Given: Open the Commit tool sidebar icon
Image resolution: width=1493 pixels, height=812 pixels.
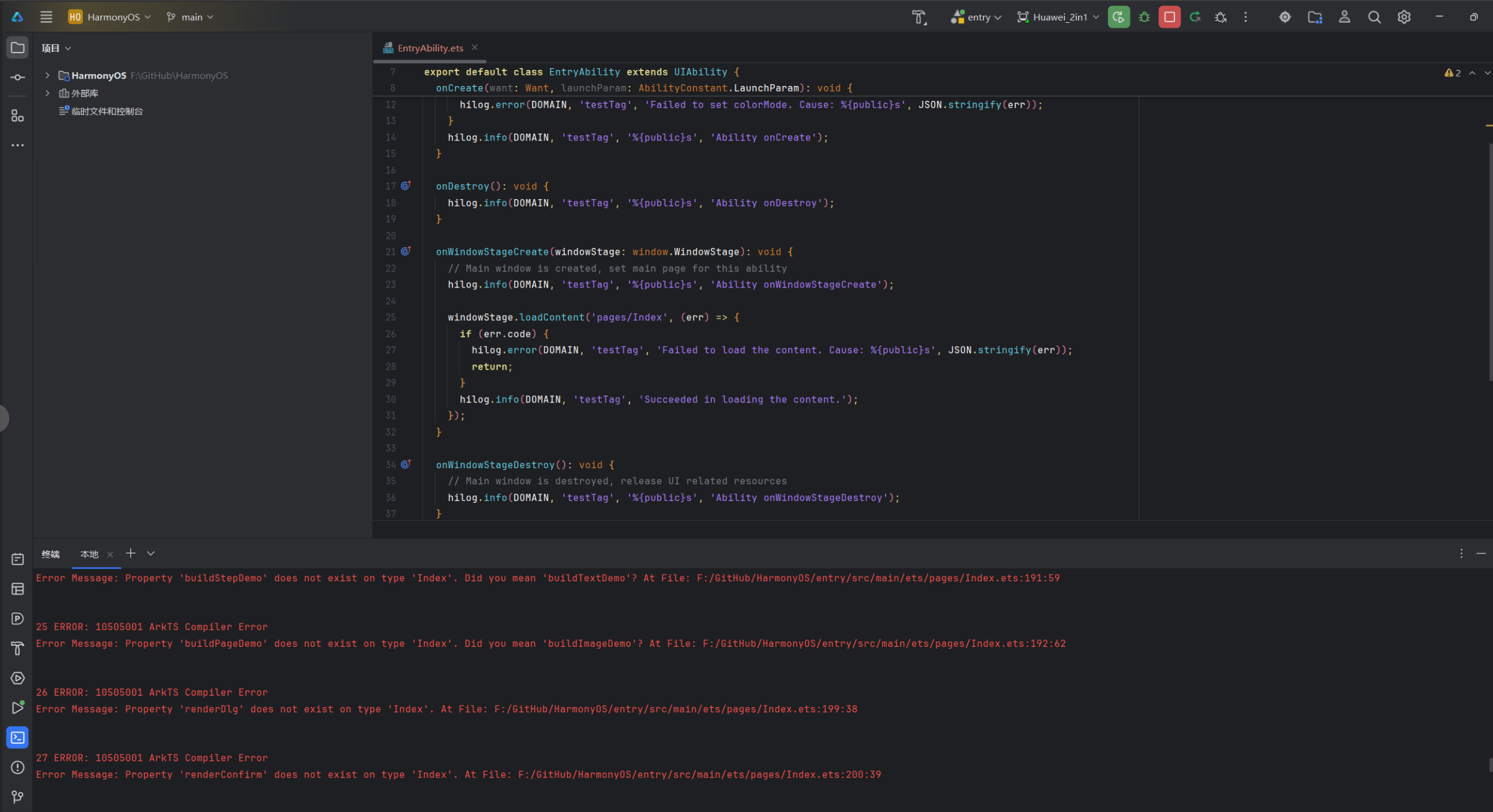Looking at the screenshot, I should coord(17,77).
